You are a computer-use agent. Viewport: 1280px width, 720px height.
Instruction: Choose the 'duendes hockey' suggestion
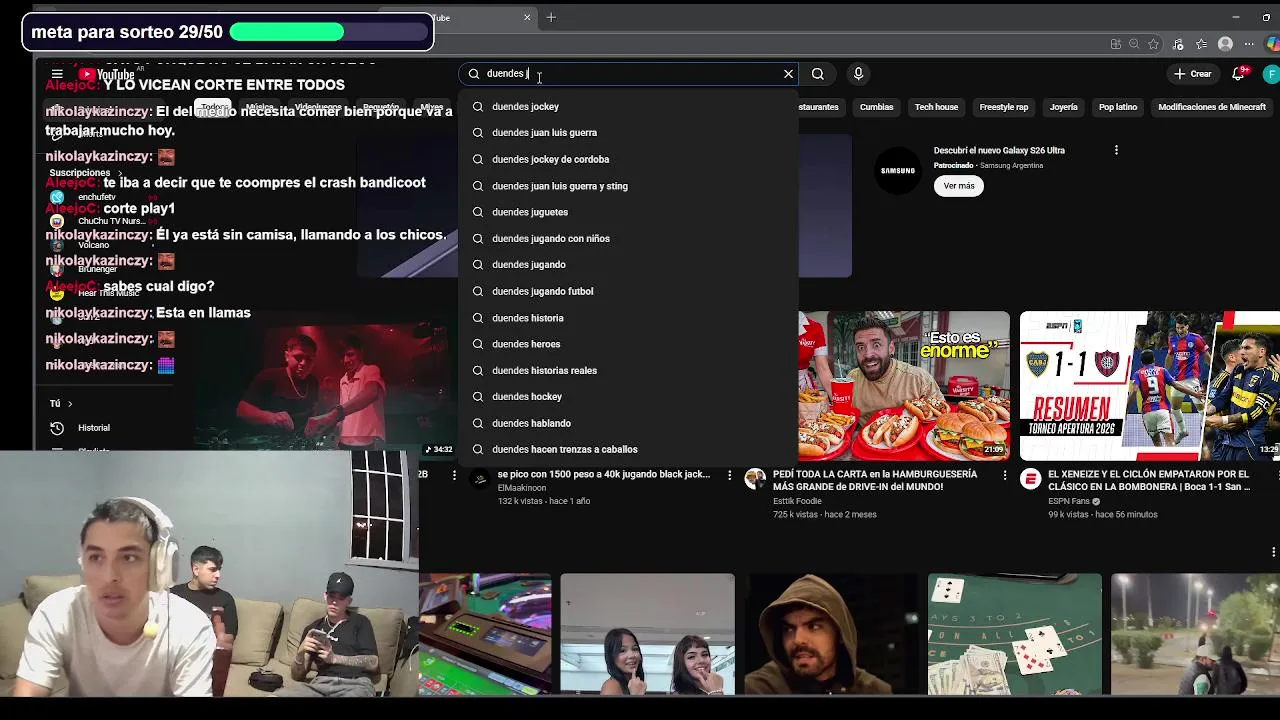(629, 396)
